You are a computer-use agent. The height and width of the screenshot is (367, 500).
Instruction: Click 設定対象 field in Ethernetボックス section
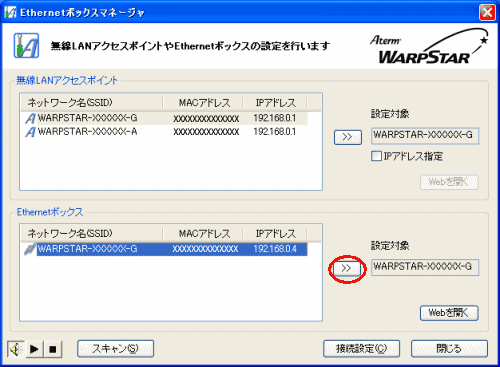coord(425,267)
